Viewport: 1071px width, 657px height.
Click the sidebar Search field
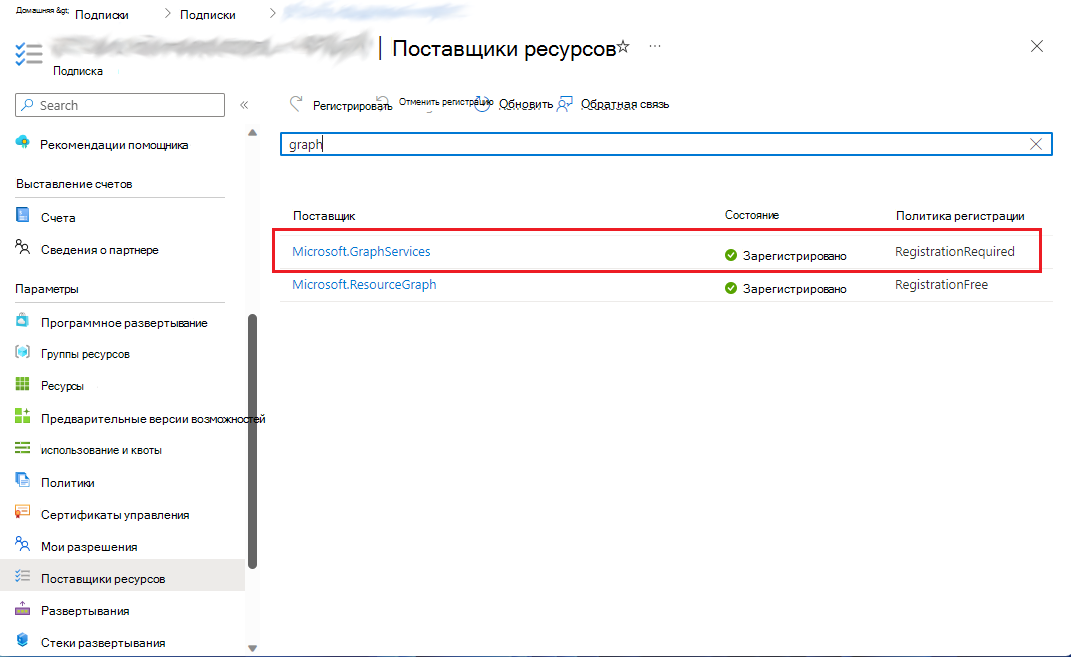pos(120,104)
